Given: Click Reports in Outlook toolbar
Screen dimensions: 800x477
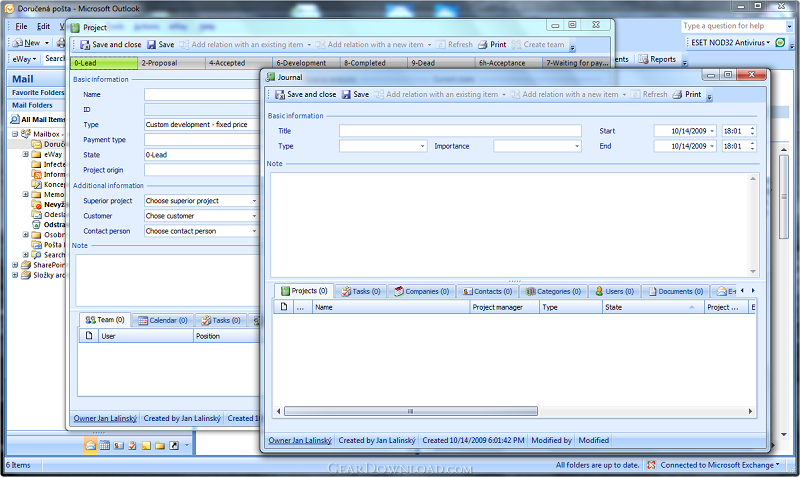Looking at the screenshot, I should (657, 59).
